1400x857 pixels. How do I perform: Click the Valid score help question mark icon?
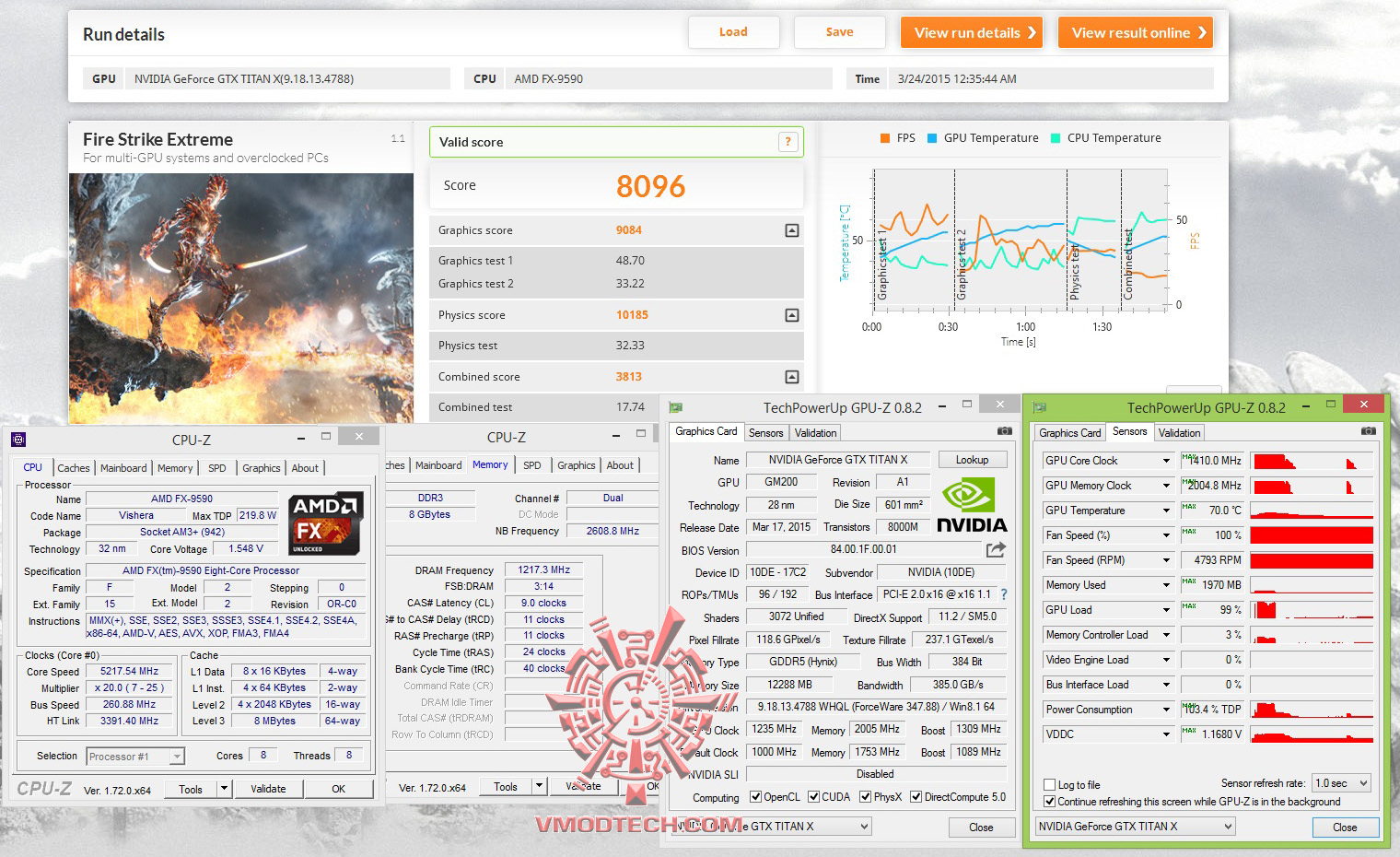coord(787,142)
